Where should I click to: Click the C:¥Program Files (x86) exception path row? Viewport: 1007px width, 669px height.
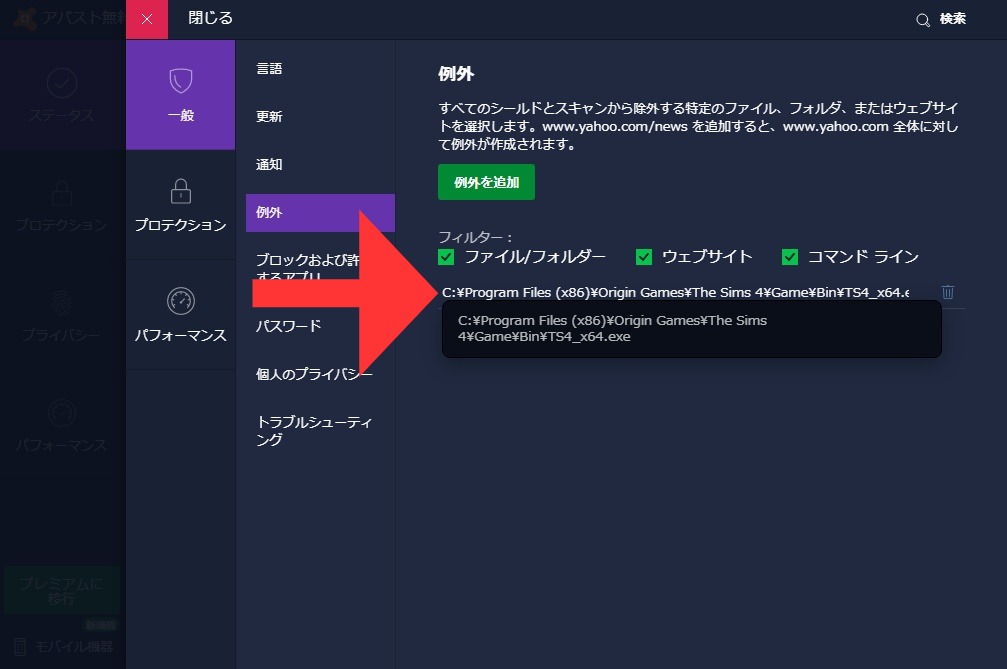click(675, 292)
